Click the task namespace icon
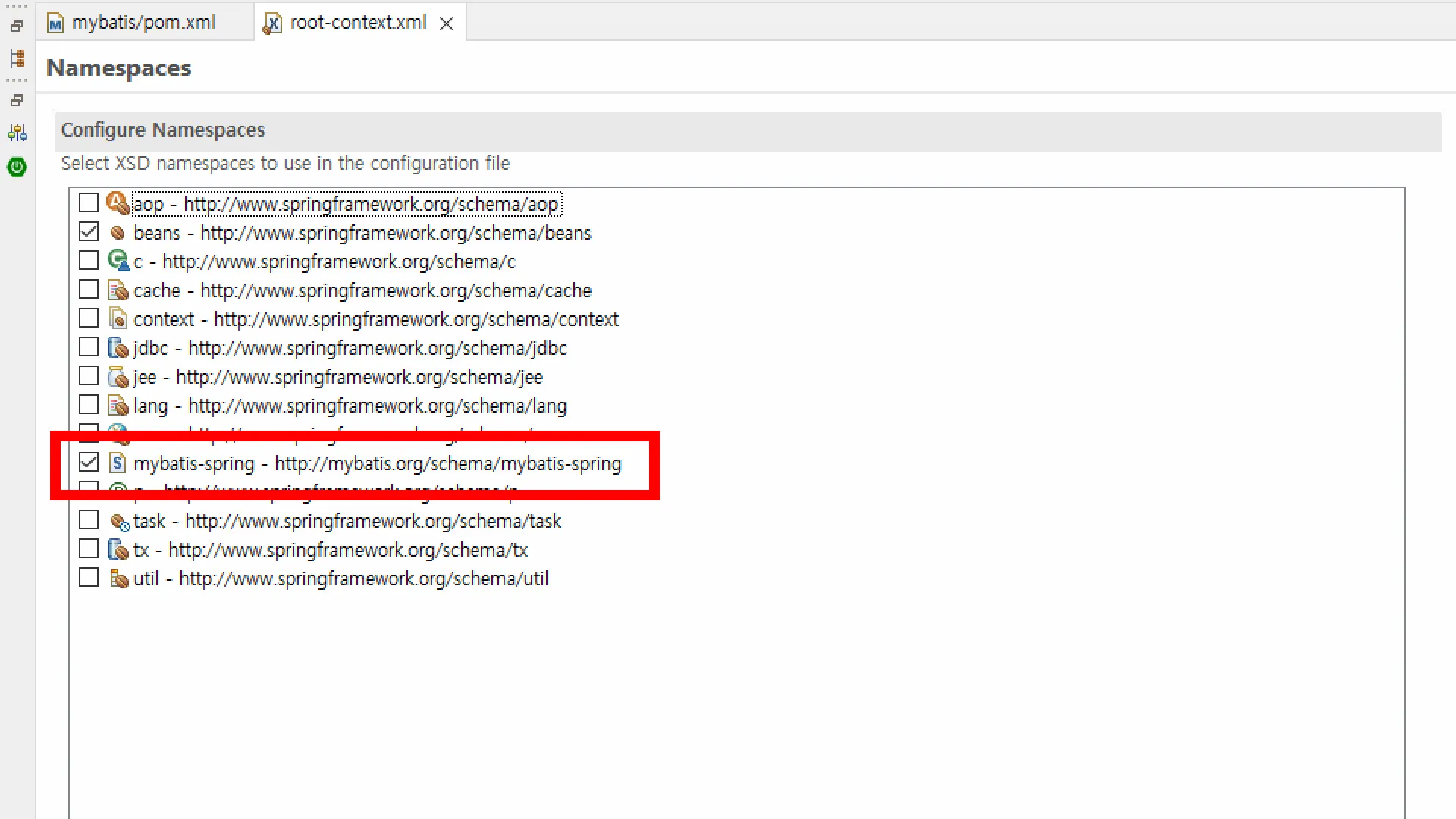This screenshot has height=819, width=1456. (x=119, y=522)
